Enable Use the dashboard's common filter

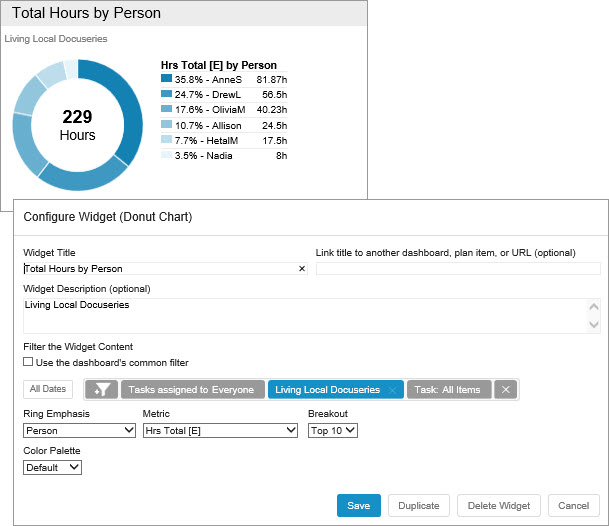tap(28, 362)
